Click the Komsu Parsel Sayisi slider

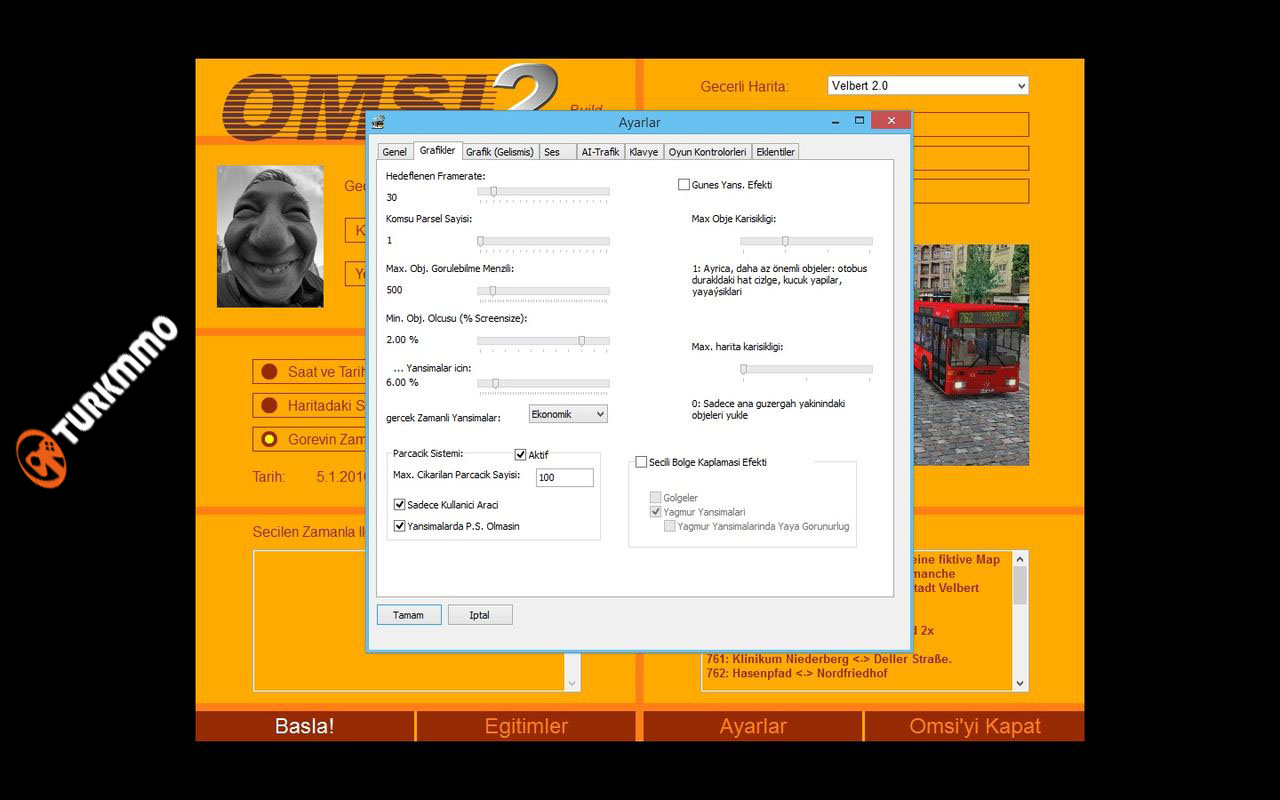pyautogui.click(x=543, y=241)
